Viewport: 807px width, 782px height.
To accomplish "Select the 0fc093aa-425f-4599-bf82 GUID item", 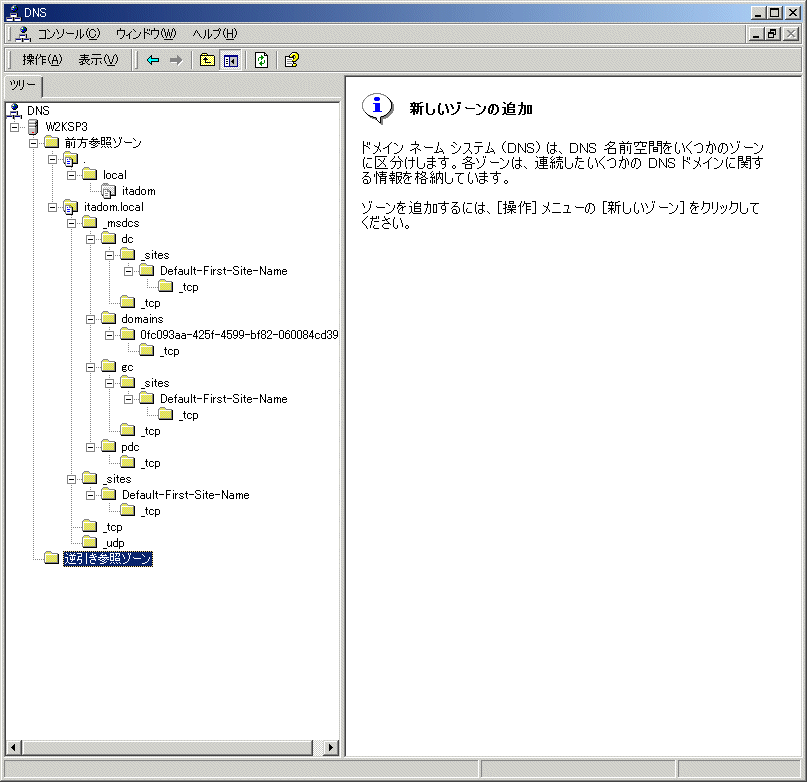I will click(x=239, y=335).
